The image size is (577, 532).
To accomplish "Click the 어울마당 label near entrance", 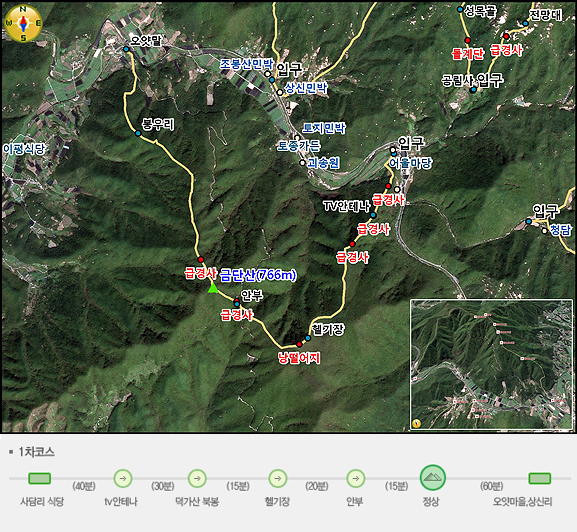I will (411, 163).
